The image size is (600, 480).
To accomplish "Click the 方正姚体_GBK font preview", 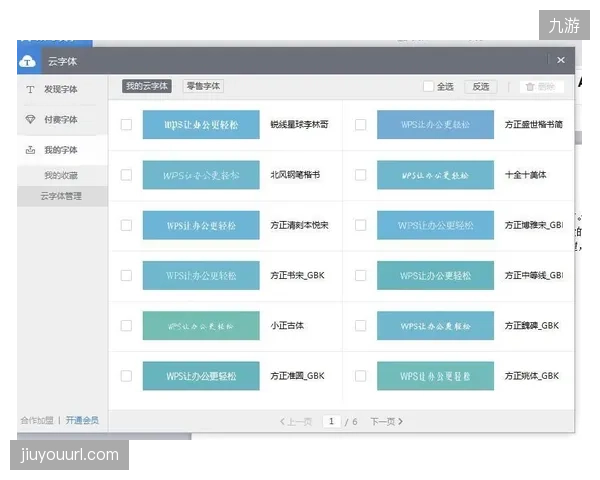I will pyautogui.click(x=435, y=376).
